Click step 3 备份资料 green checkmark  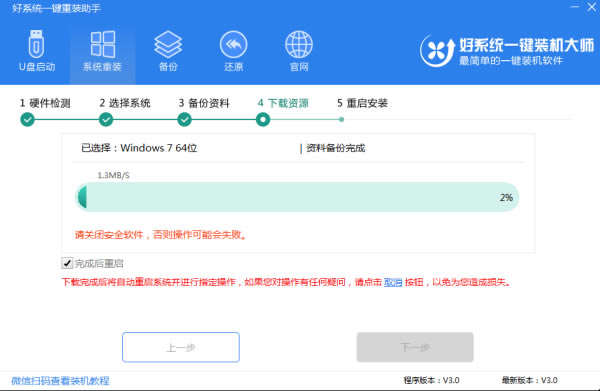tap(184, 120)
